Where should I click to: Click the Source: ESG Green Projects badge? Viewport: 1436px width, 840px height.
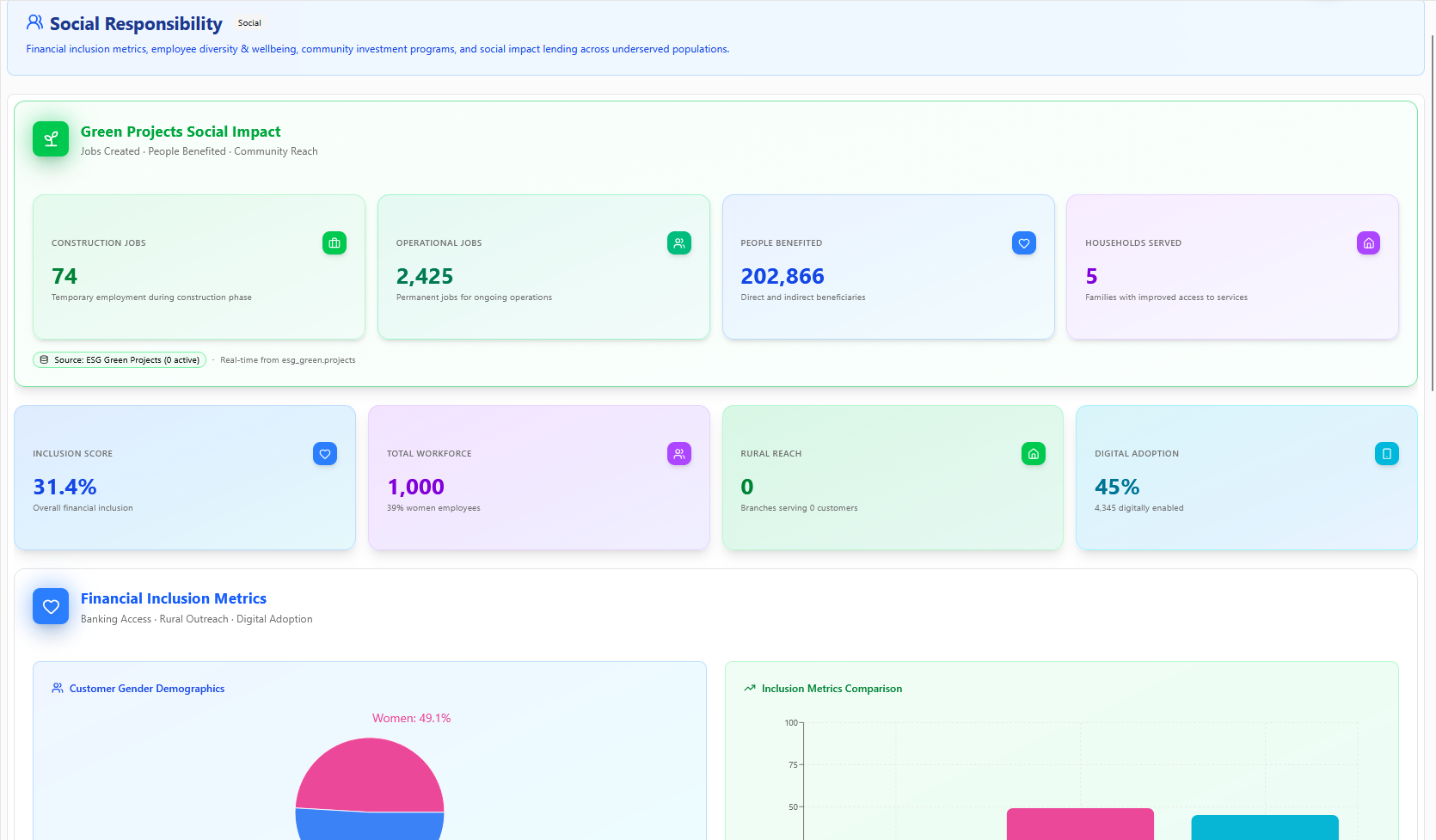coord(120,360)
